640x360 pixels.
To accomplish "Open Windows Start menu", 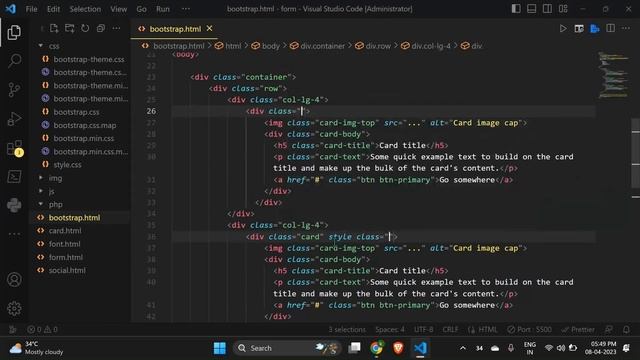I will click(220, 348).
